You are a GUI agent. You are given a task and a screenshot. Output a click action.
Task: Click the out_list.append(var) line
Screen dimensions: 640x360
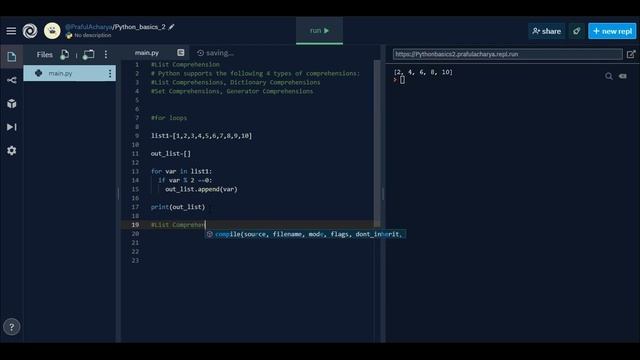point(201,189)
